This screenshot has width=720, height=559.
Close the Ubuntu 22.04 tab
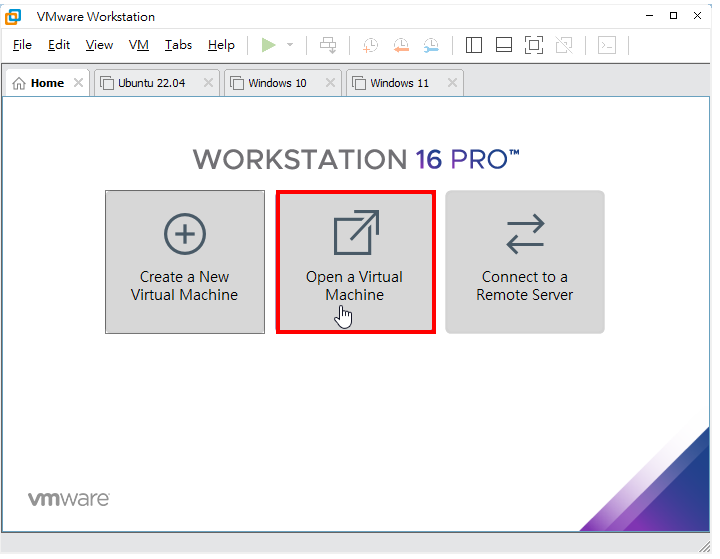[x=208, y=83]
